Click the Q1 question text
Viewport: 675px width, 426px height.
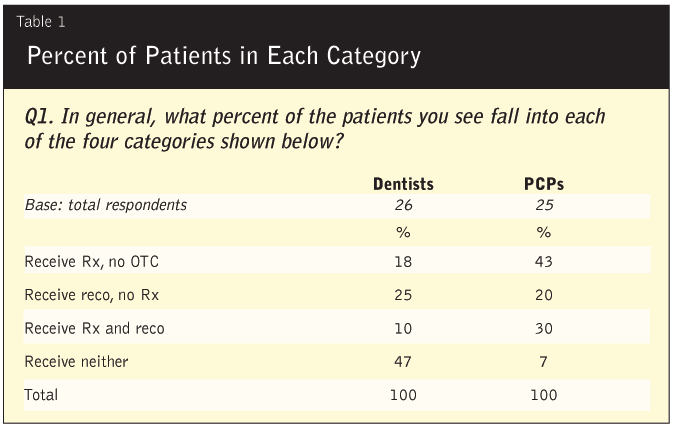click(x=316, y=130)
